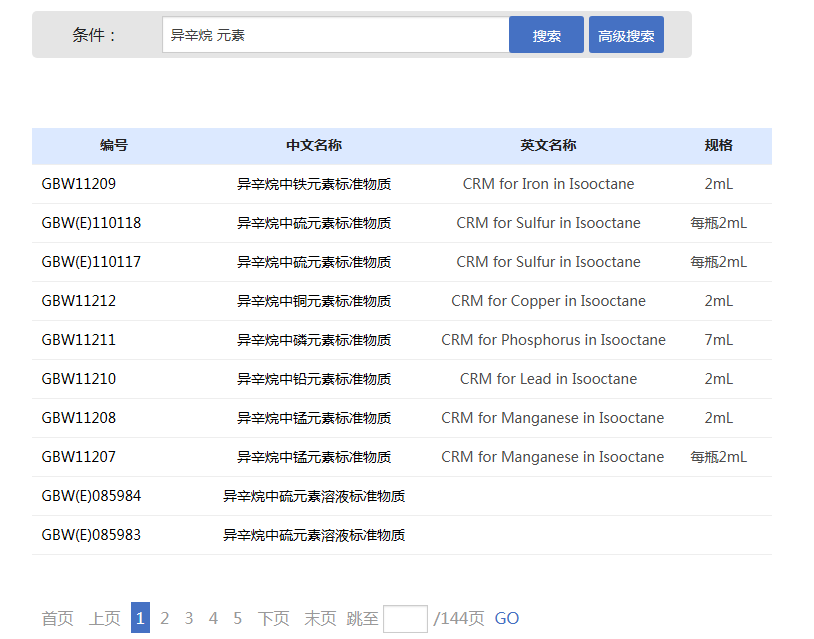Click the 搜索 search button
814x639 pixels.
(x=546, y=35)
